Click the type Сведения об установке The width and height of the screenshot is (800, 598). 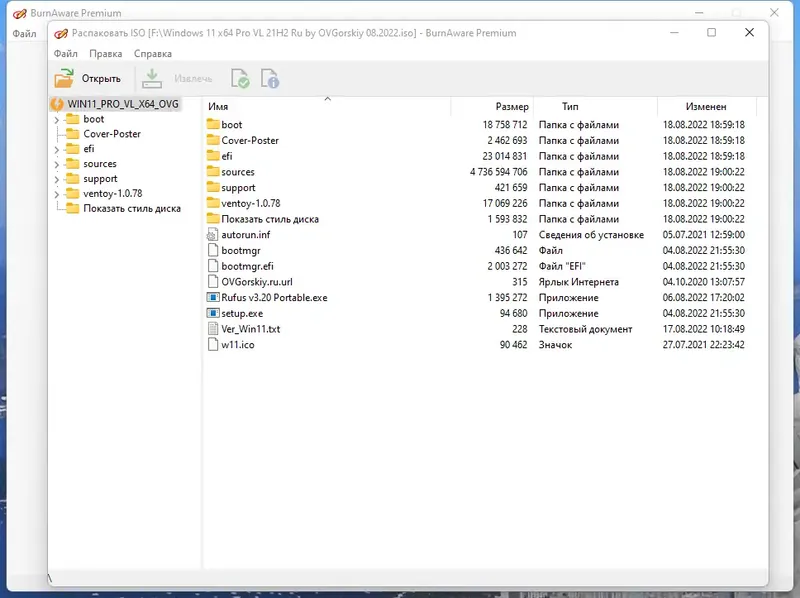591,235
